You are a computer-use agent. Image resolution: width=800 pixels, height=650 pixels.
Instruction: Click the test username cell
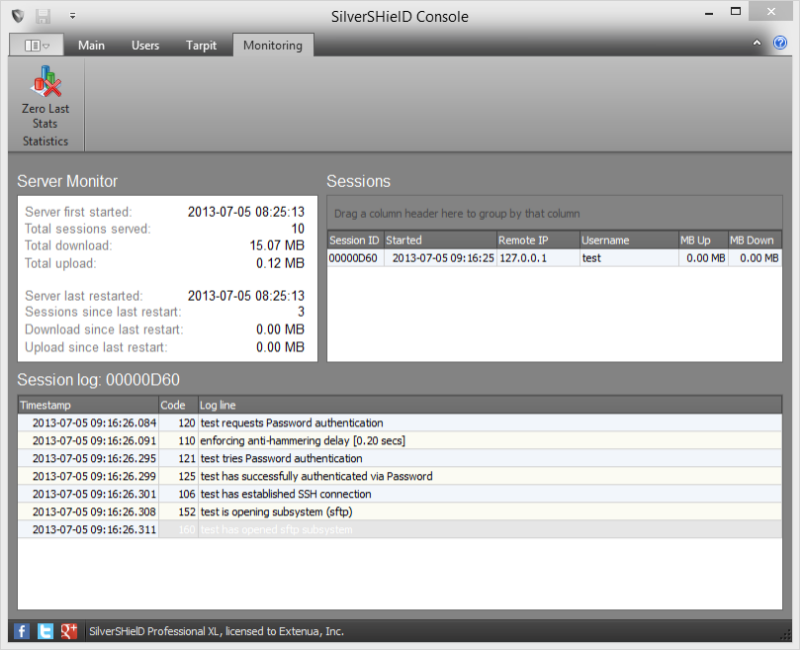pos(629,258)
